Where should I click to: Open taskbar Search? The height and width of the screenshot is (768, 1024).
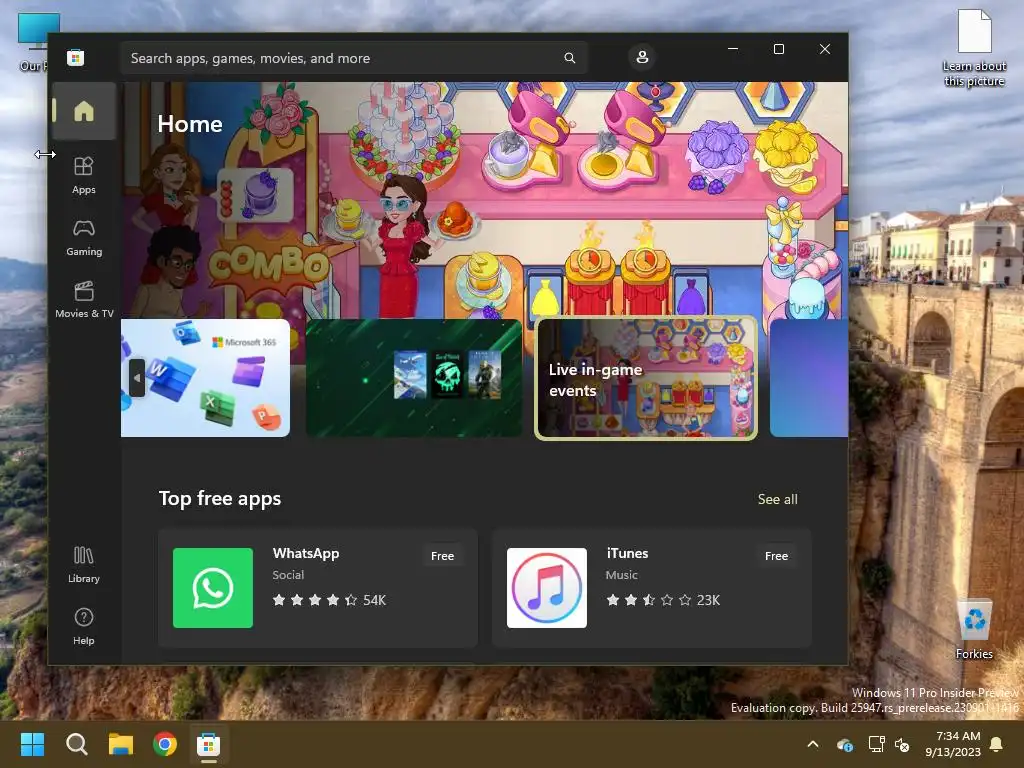pos(76,744)
